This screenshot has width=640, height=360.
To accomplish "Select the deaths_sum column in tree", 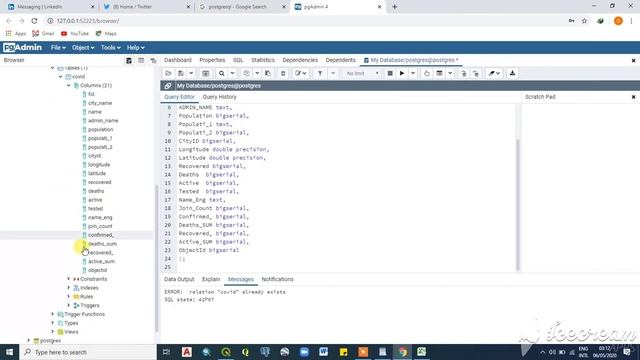I will pyautogui.click(x=102, y=244).
